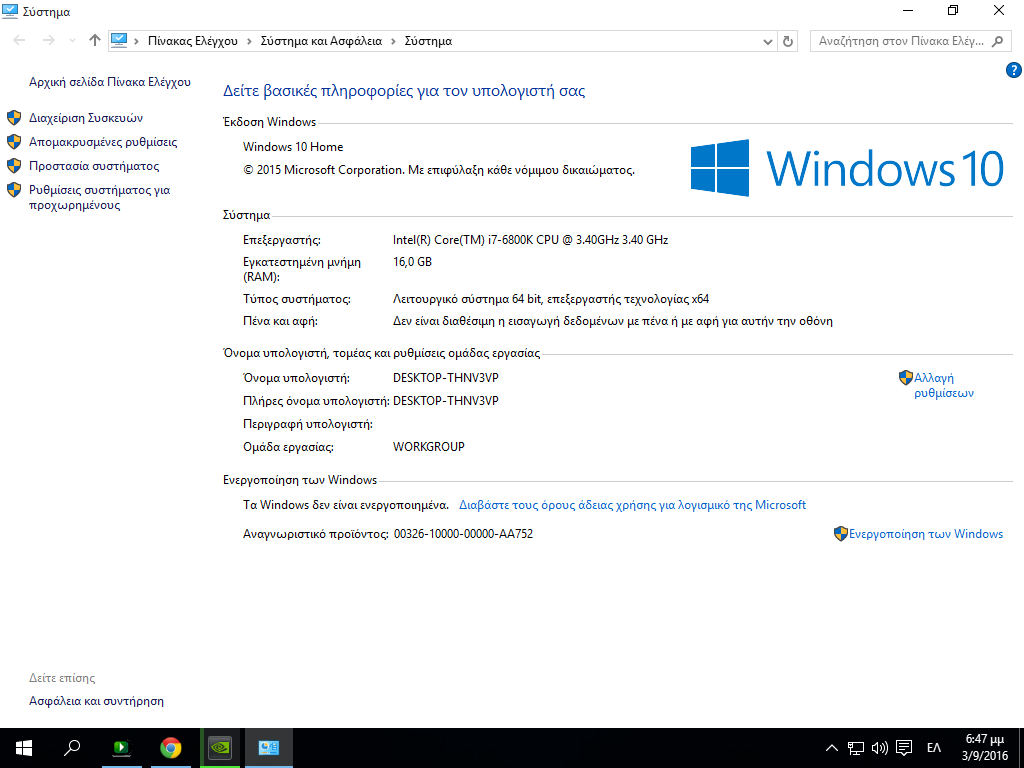The image size is (1024, 768).
Task: Click computer name DESKTOP-THNV3VP value
Action: click(x=445, y=378)
